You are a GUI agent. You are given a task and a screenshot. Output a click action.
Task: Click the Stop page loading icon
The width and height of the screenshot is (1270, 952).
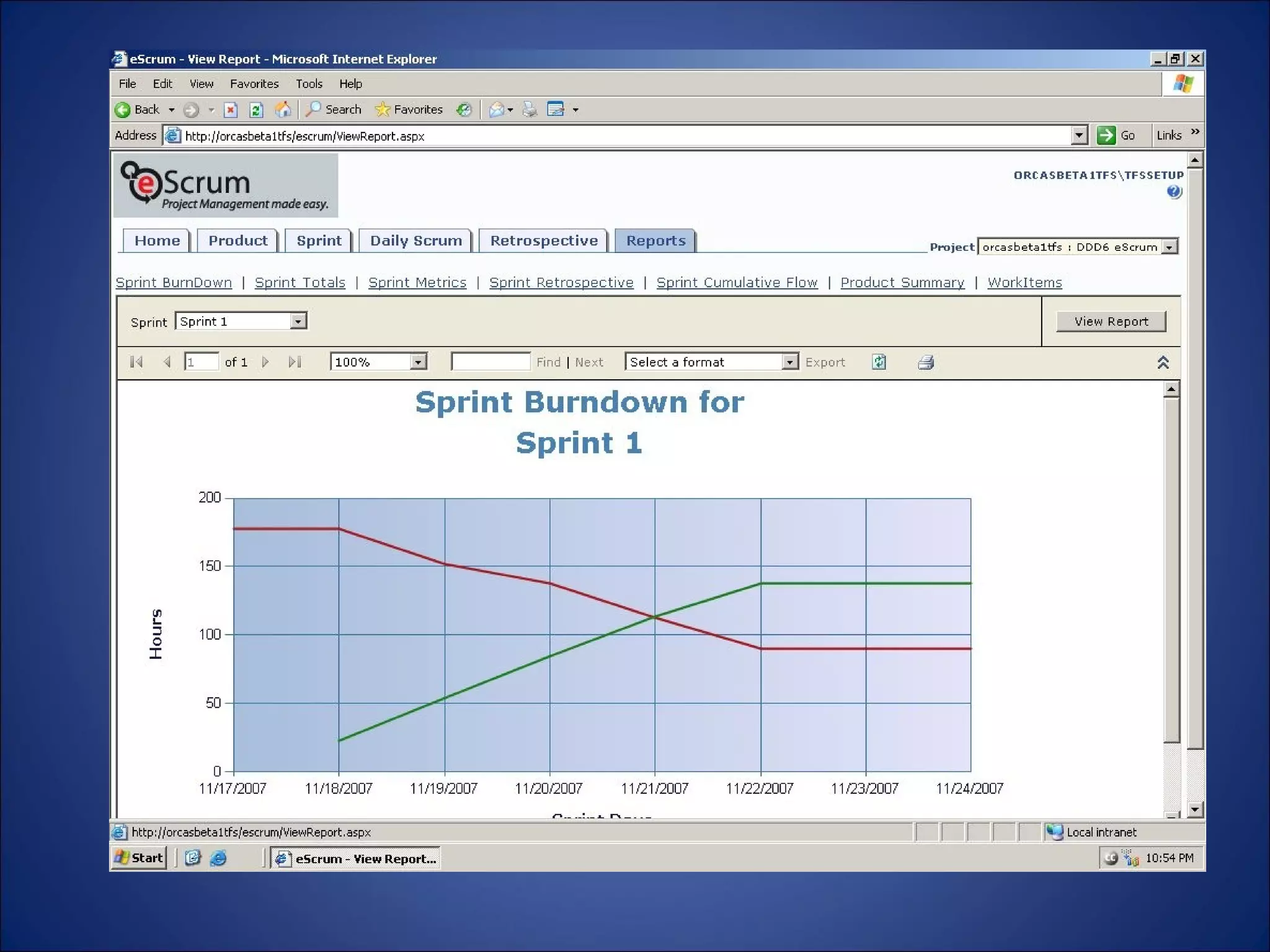pyautogui.click(x=231, y=110)
